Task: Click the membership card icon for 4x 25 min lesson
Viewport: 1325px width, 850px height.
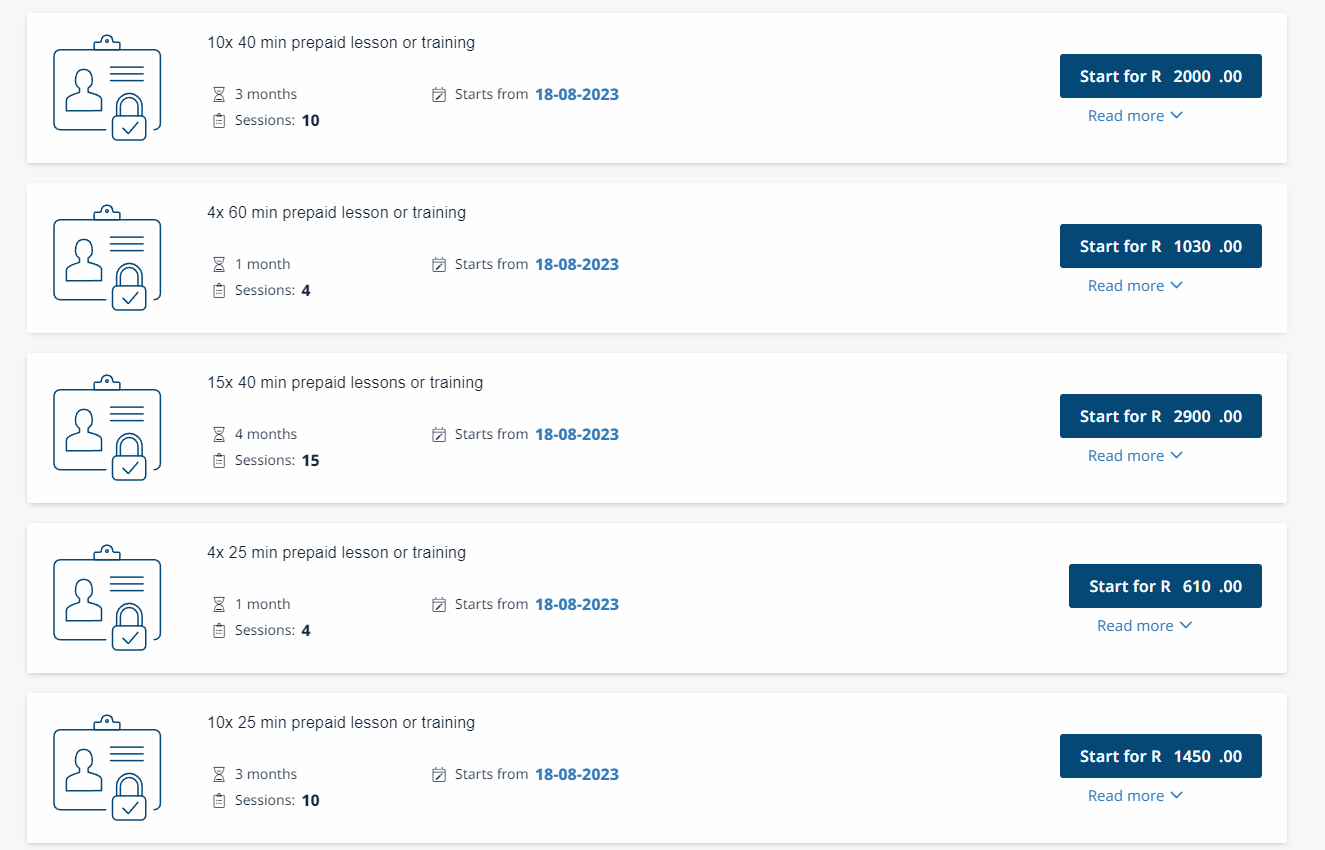Action: click(x=106, y=598)
